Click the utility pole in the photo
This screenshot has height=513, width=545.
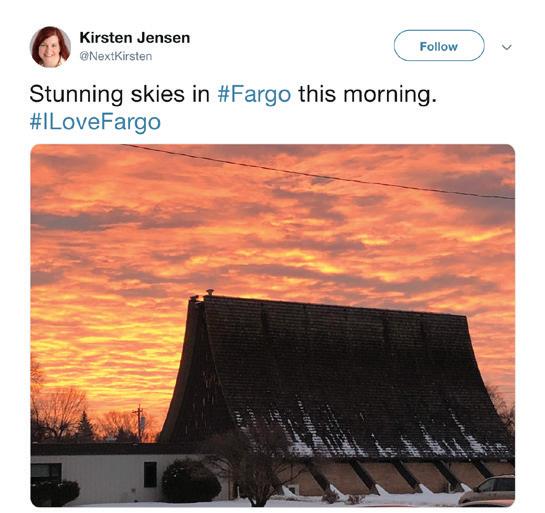click(139, 422)
